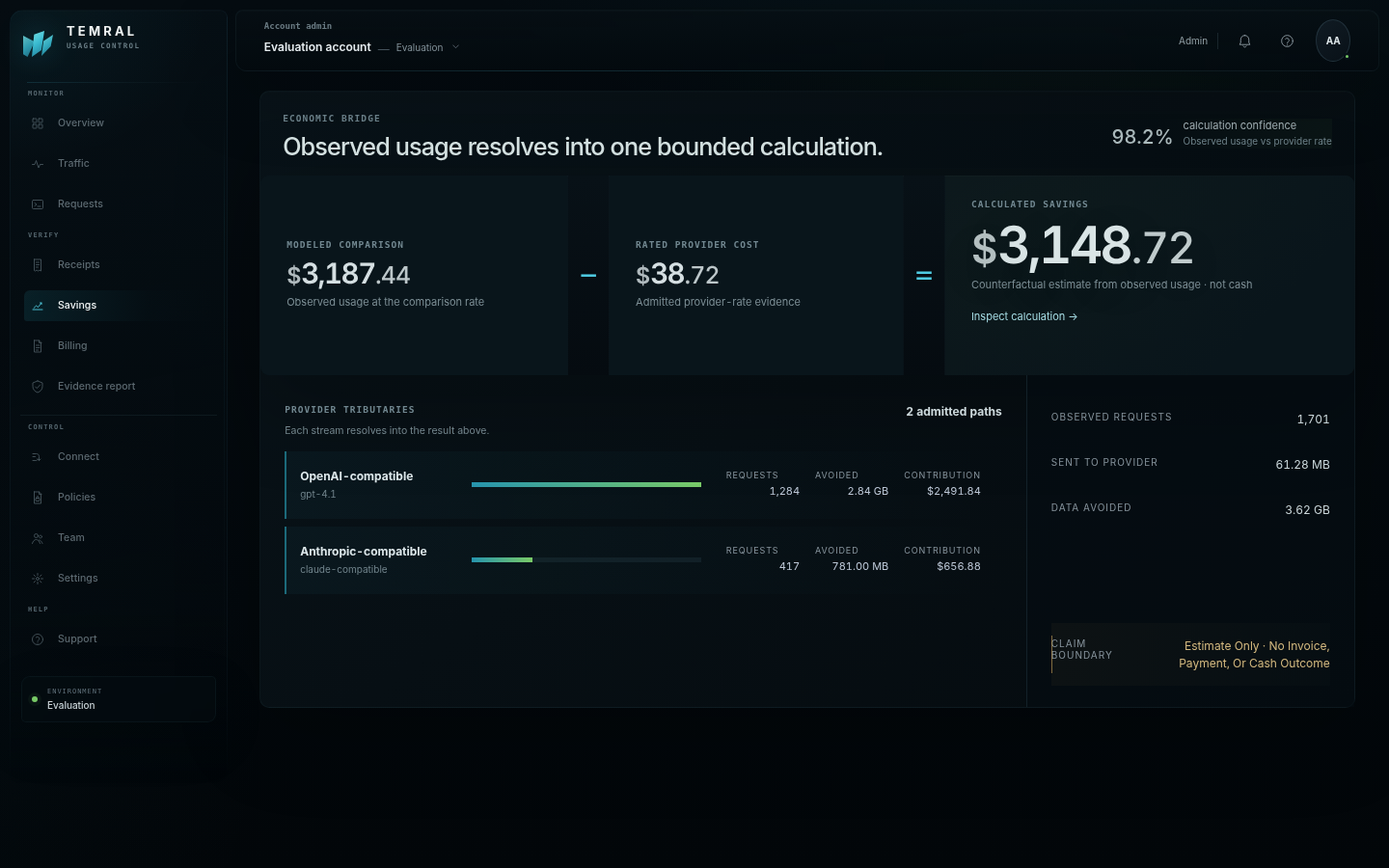Click the 1,284 requests value

(784, 491)
